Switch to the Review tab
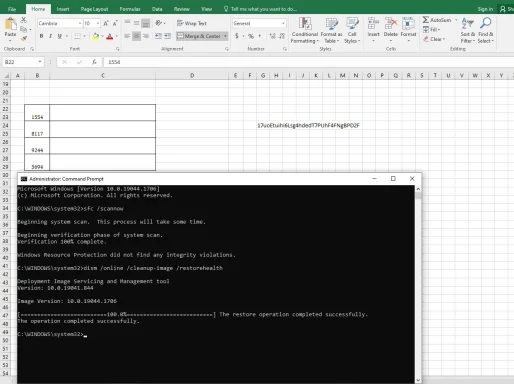This screenshot has height=384, width=514. point(182,9)
